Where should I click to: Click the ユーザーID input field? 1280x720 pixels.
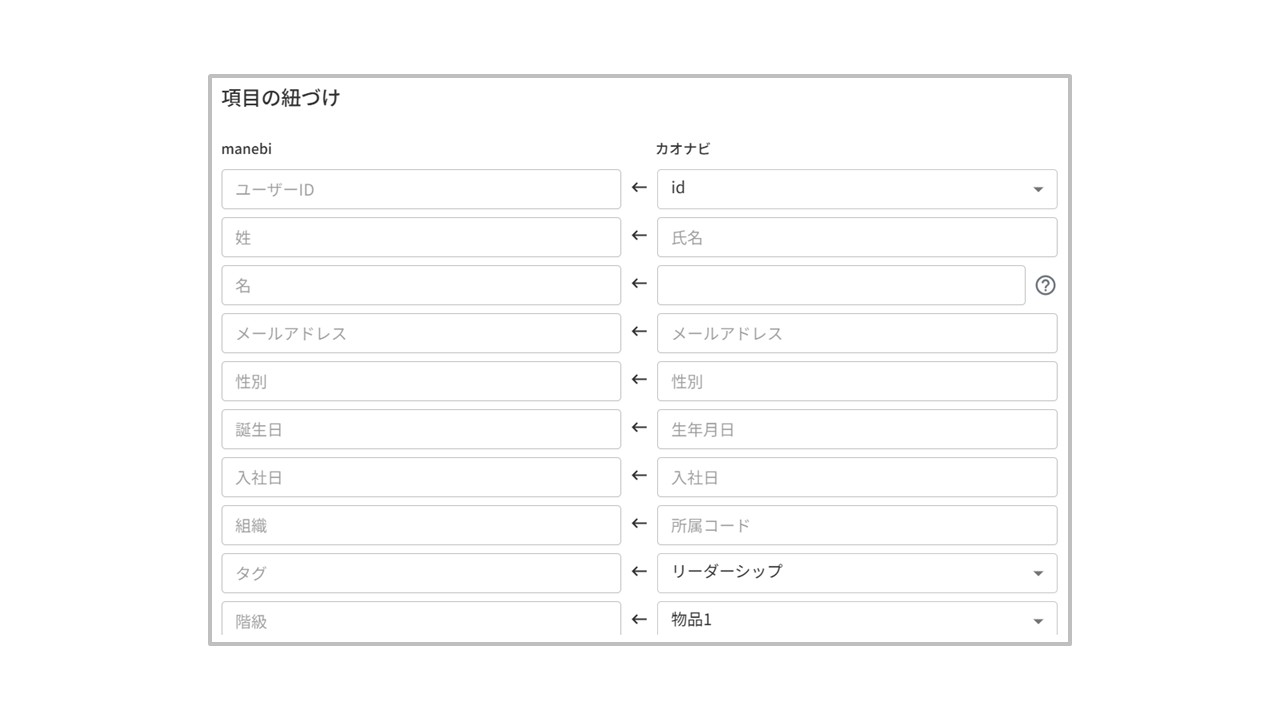pos(421,189)
